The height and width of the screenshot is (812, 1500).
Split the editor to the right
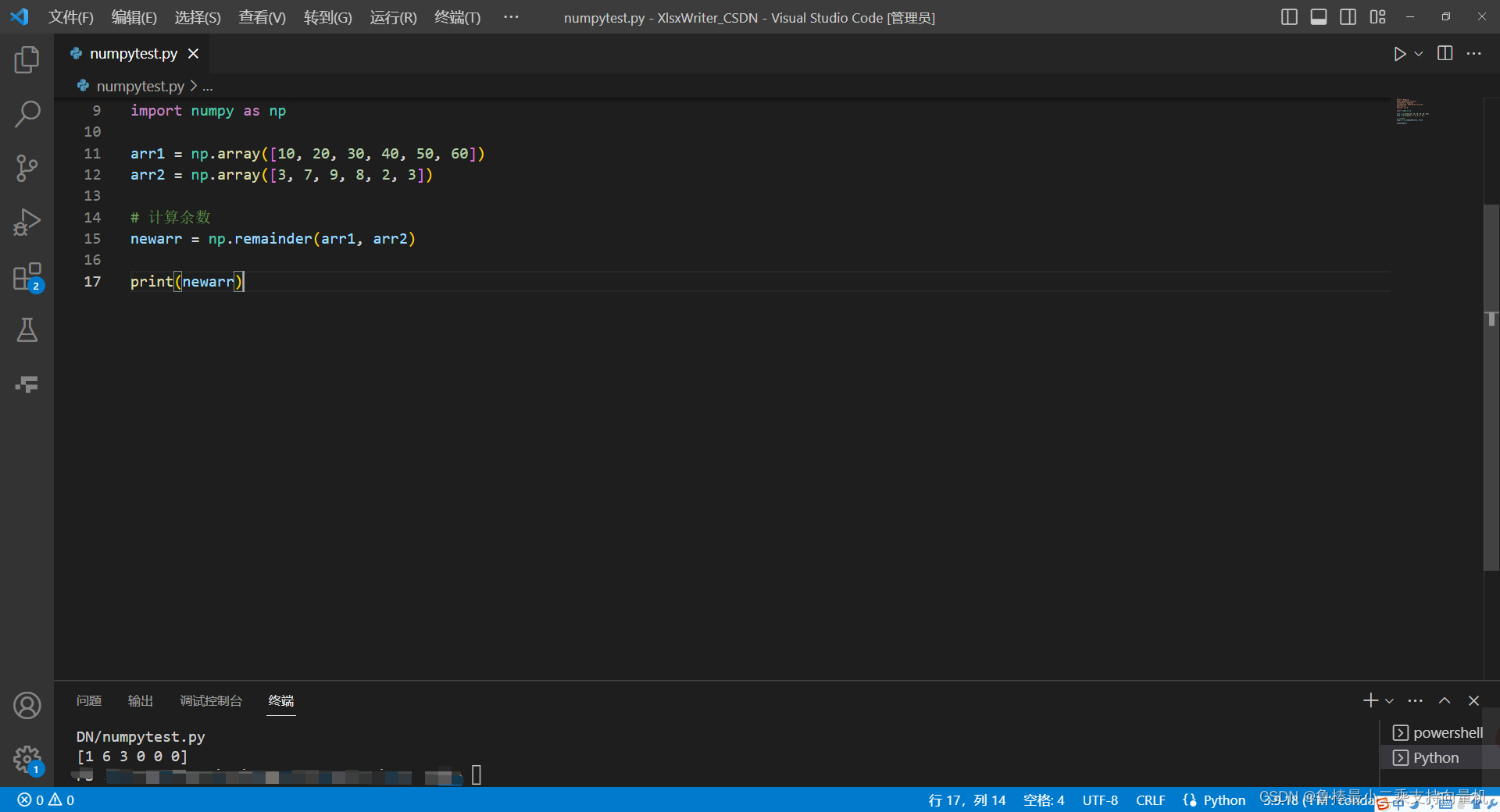pyautogui.click(x=1445, y=53)
